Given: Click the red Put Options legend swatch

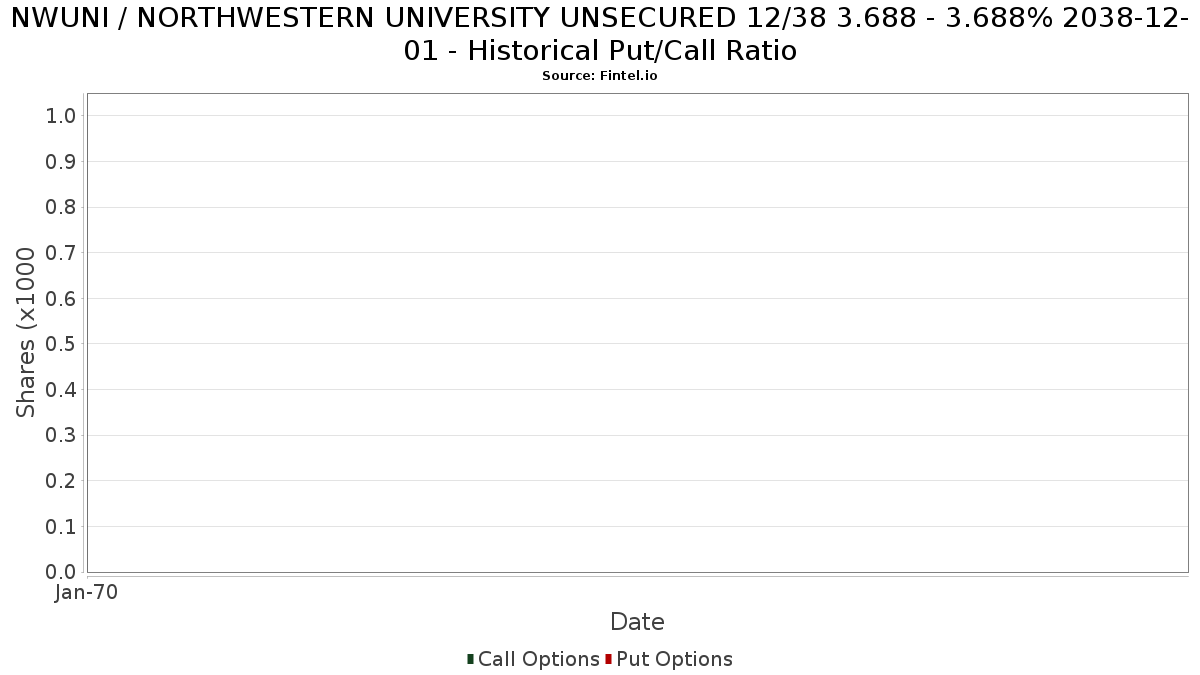Looking at the screenshot, I should coord(608,659).
